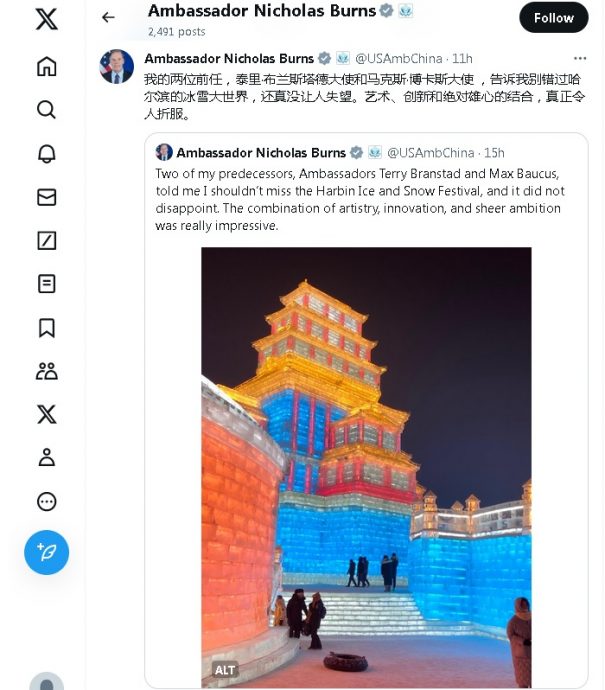Open the quoted post's author name
This screenshot has height=690, width=605.
261,153
